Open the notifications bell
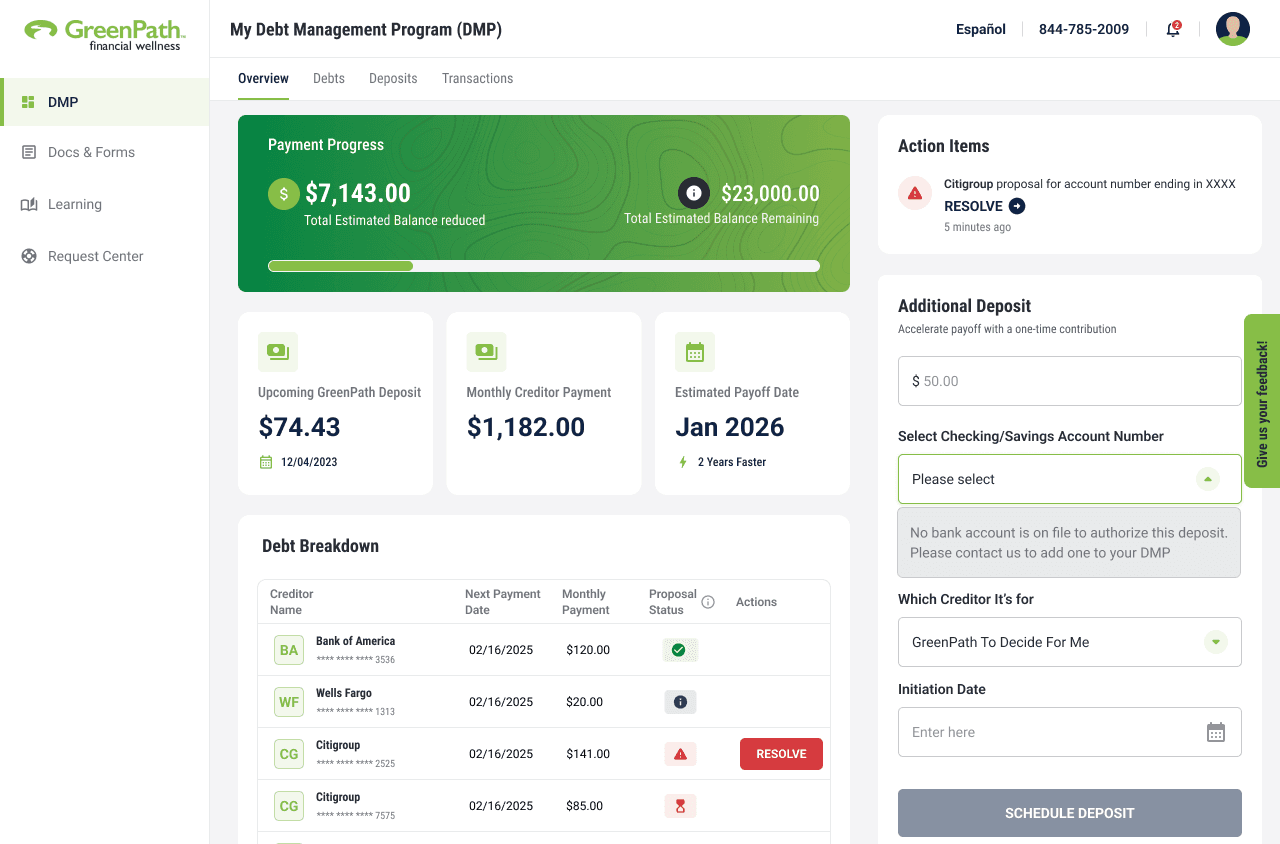This screenshot has width=1280, height=844. pyautogui.click(x=1173, y=29)
